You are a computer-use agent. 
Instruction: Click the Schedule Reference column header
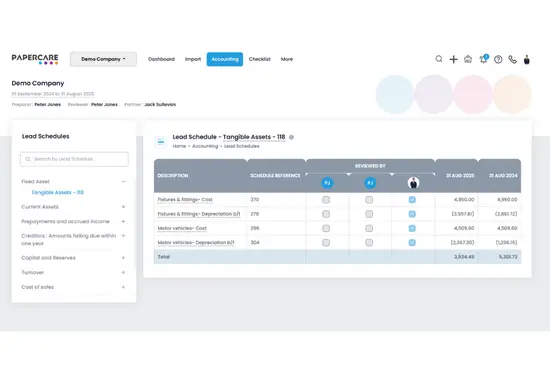[275, 175]
